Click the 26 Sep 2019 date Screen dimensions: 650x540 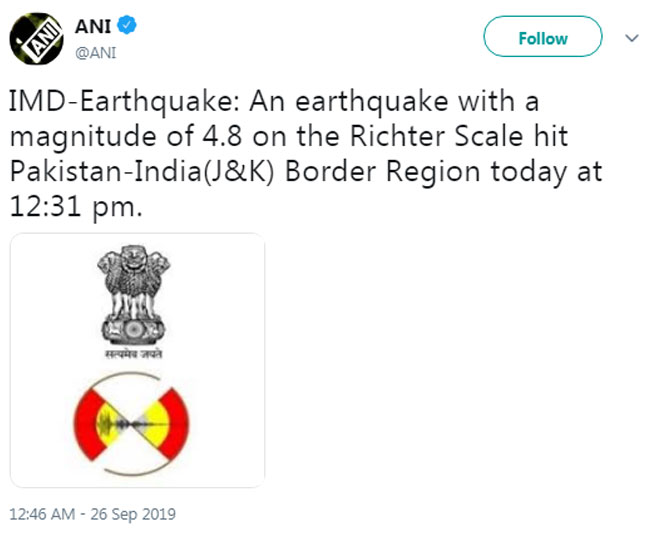[x=133, y=514]
